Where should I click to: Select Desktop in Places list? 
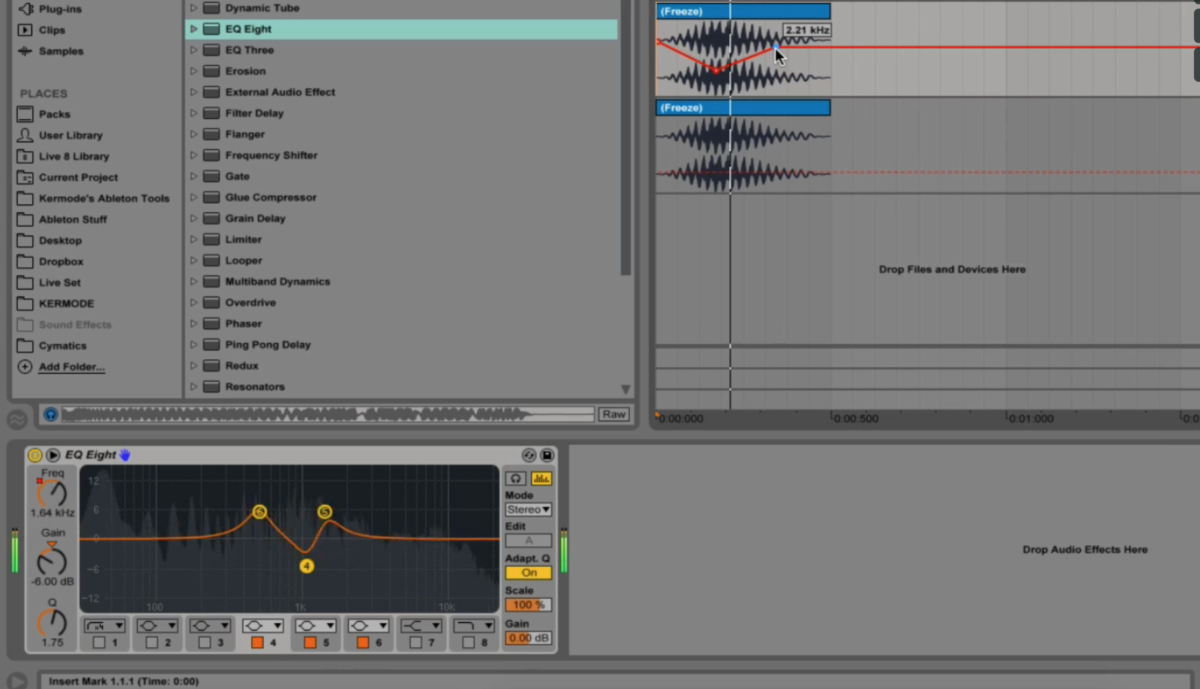60,240
